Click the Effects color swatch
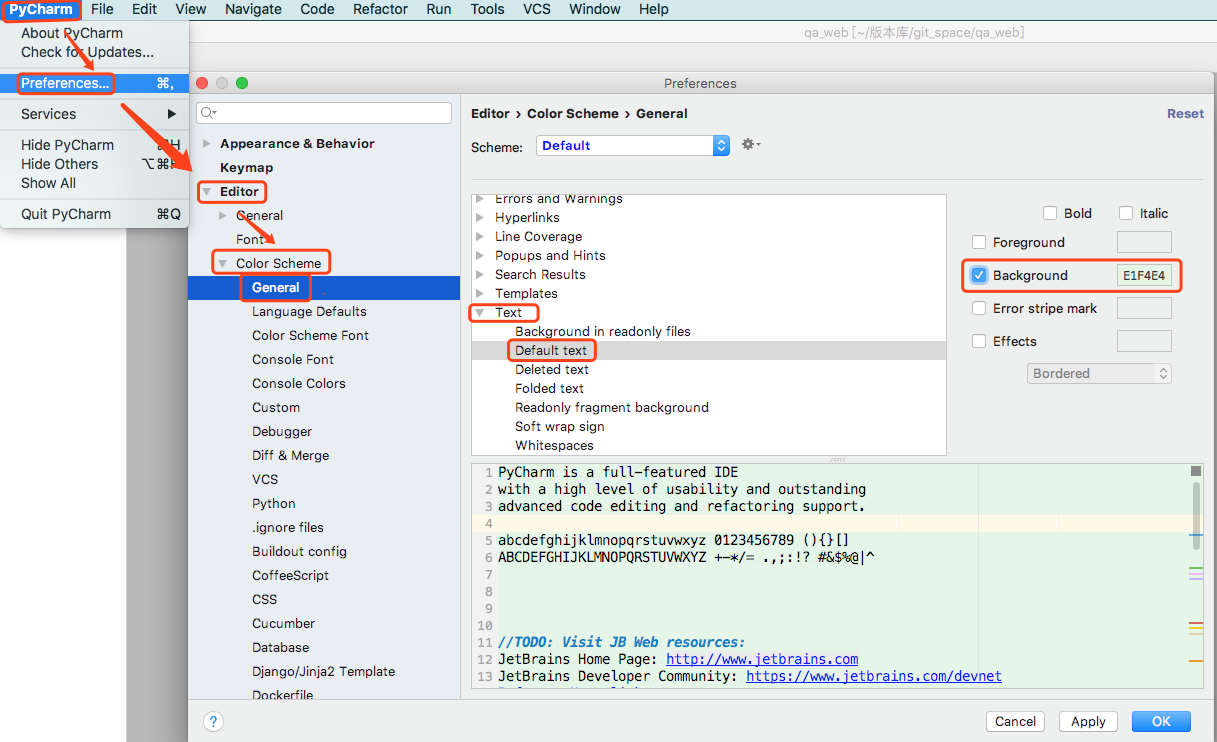1217x742 pixels. 1144,341
